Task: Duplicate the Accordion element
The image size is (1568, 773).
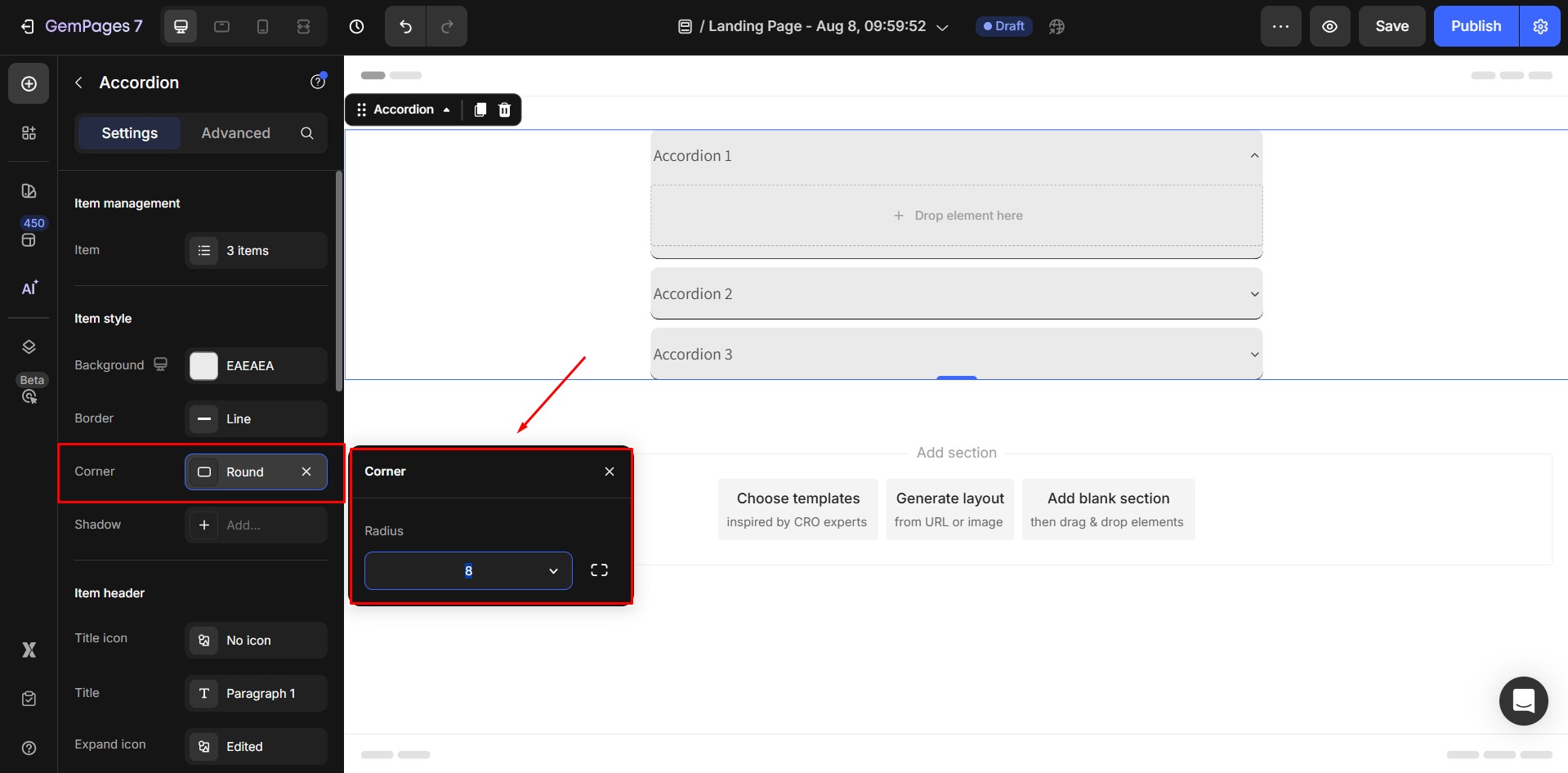Action: point(480,109)
